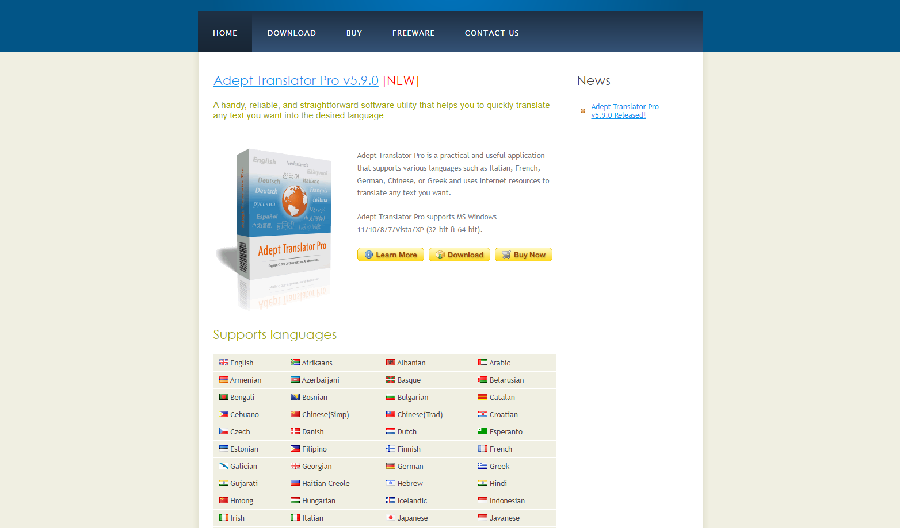Click the French flag icon
This screenshot has width=900, height=528.
(482, 449)
